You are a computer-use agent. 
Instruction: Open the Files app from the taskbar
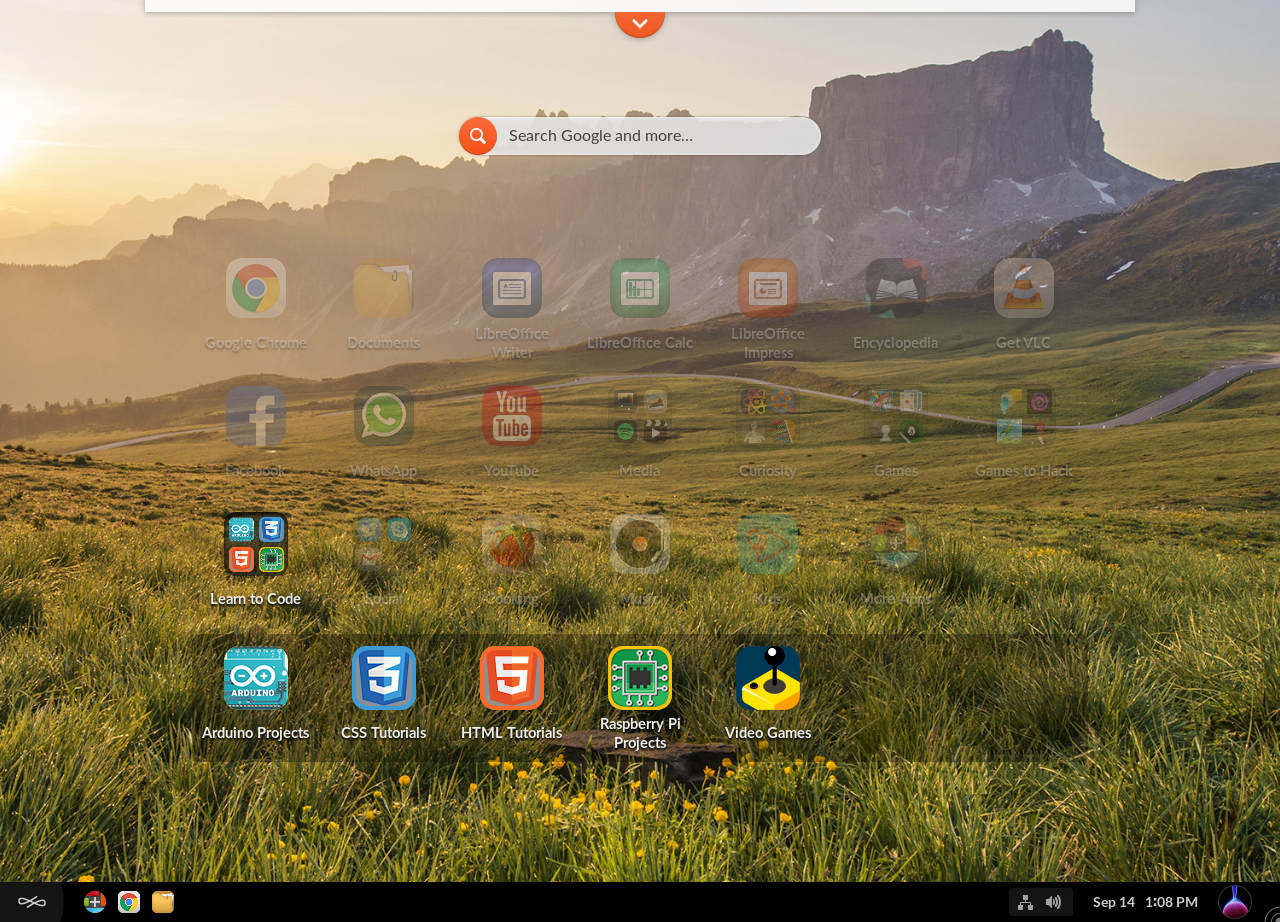163,902
